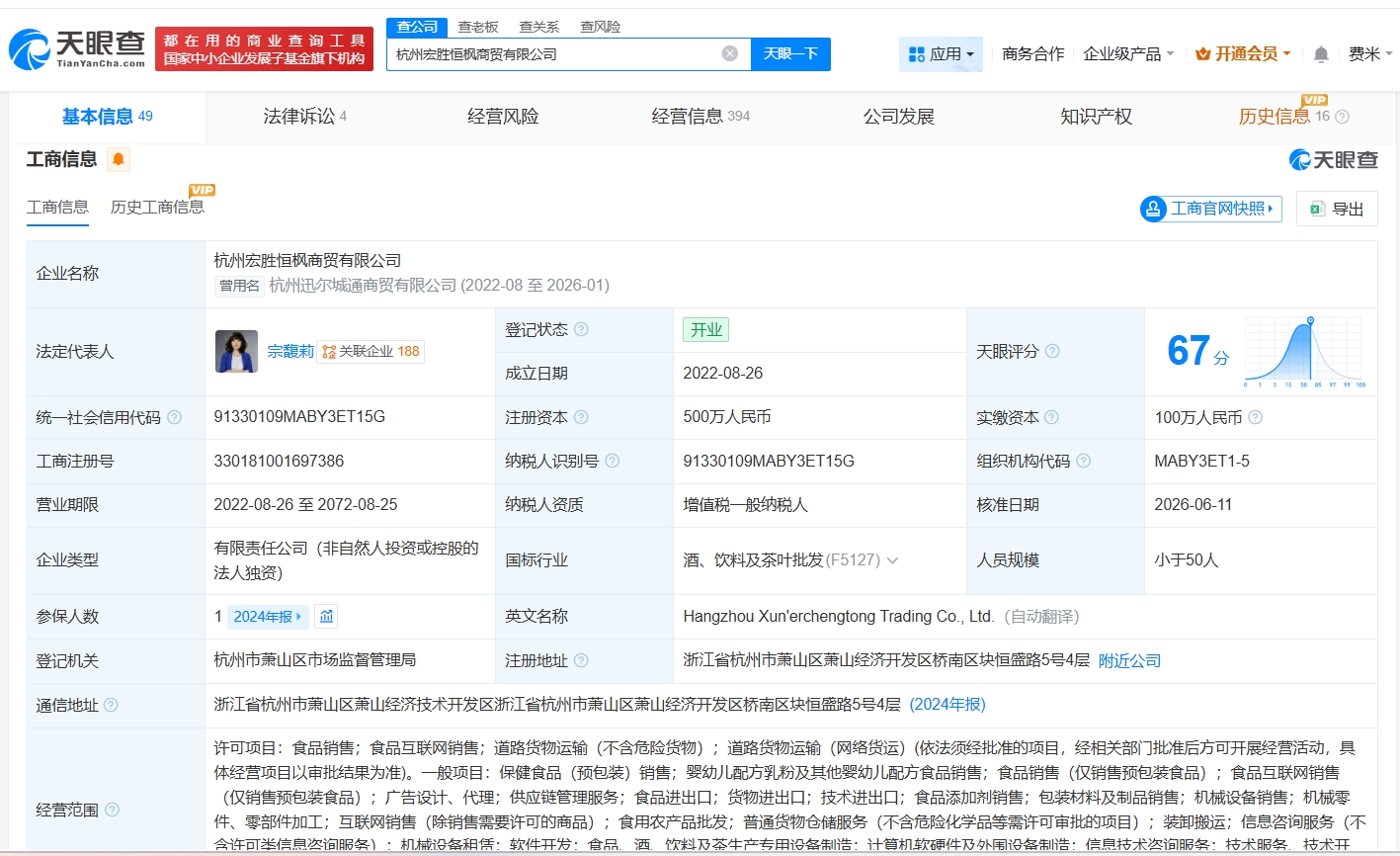The width and height of the screenshot is (1400, 856).
Task: Open help icon next to 注册资本
Action: point(581,417)
